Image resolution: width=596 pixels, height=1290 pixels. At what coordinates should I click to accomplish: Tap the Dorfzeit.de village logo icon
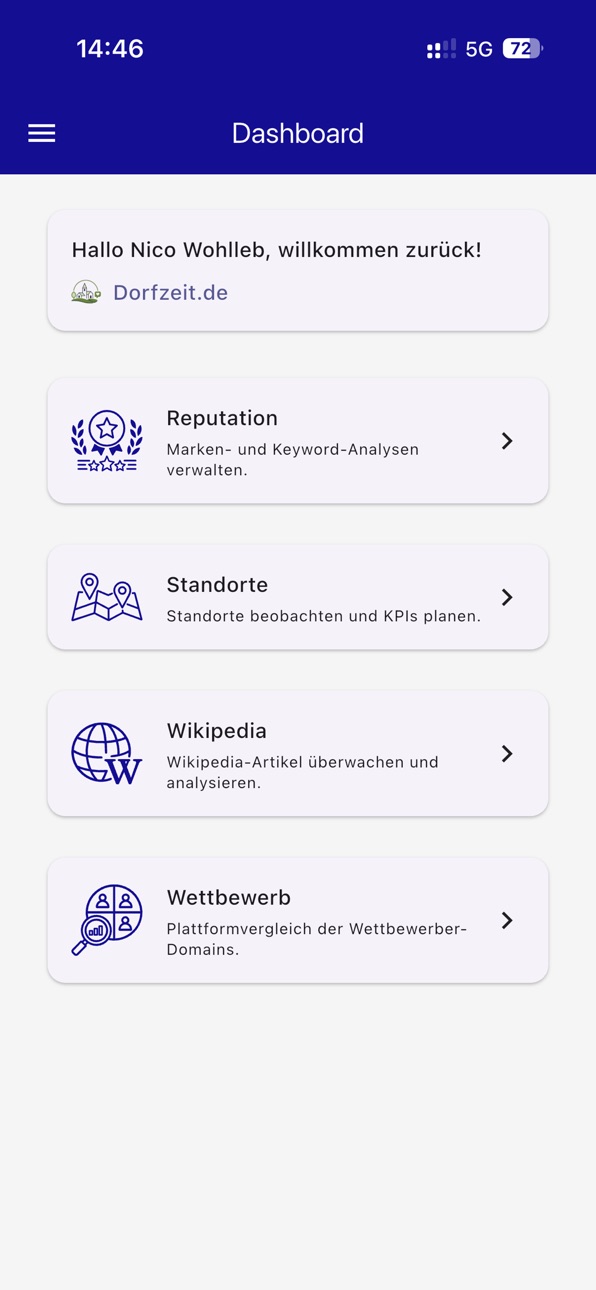tap(86, 292)
